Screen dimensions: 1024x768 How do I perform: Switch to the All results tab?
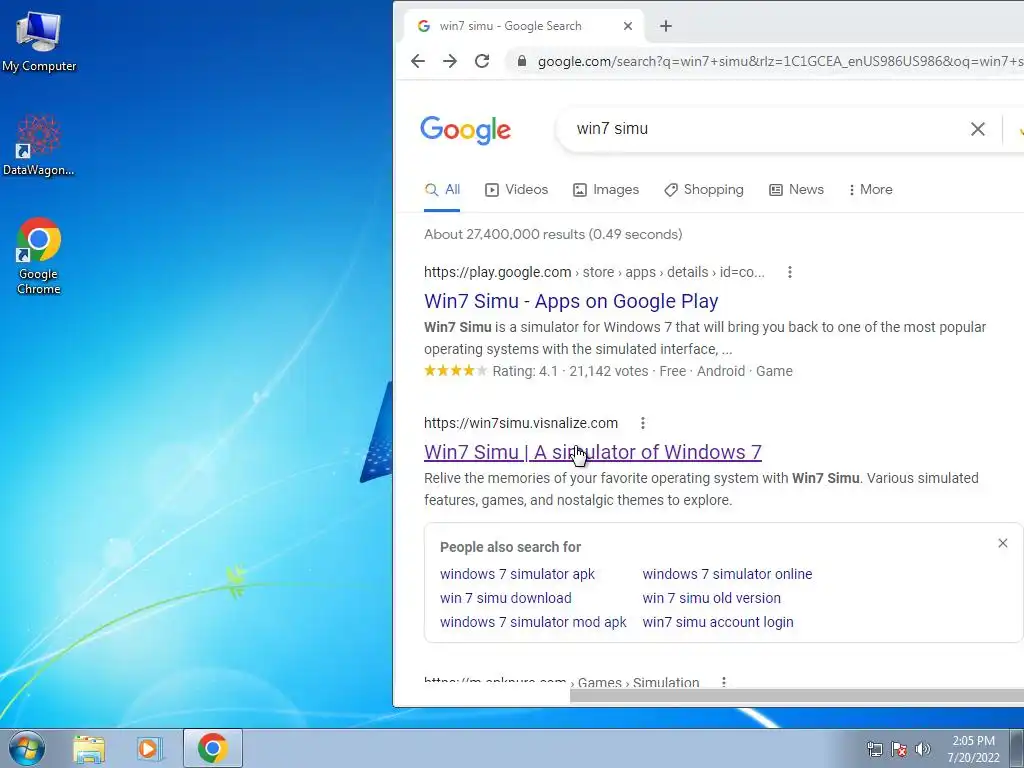pyautogui.click(x=442, y=190)
